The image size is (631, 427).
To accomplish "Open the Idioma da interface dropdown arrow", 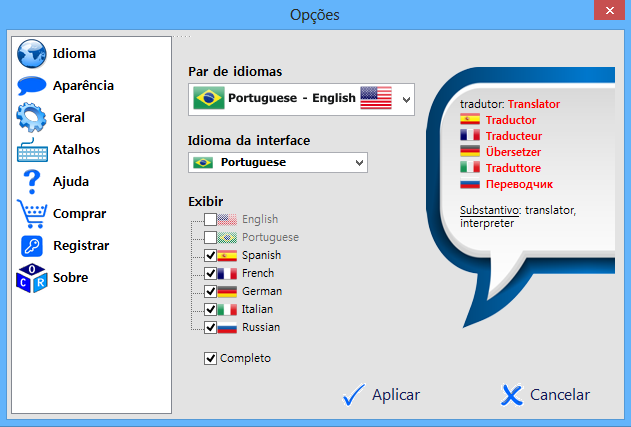I will point(359,163).
